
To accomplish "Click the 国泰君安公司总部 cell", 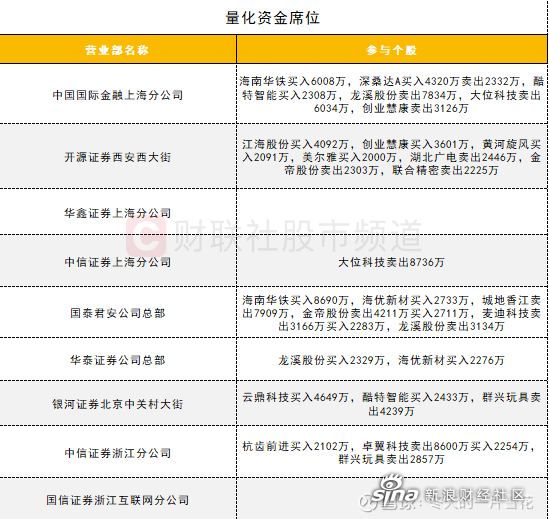I will click(118, 313).
